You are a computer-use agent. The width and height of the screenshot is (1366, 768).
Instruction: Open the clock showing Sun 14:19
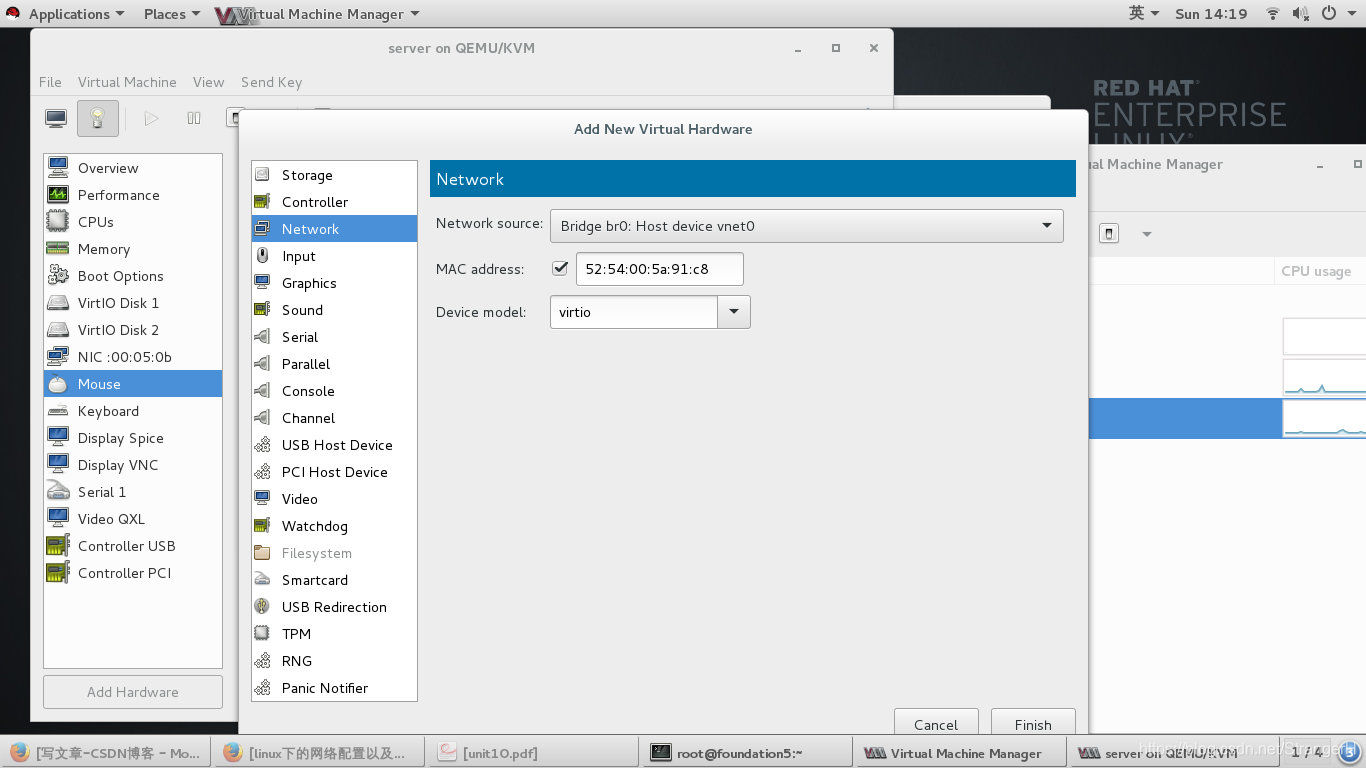click(1211, 14)
